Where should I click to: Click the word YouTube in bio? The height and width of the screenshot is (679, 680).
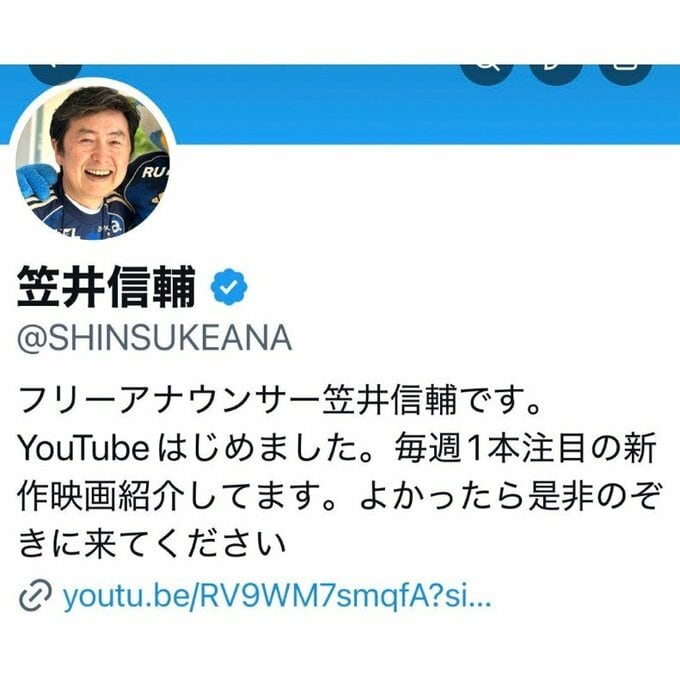(83, 449)
